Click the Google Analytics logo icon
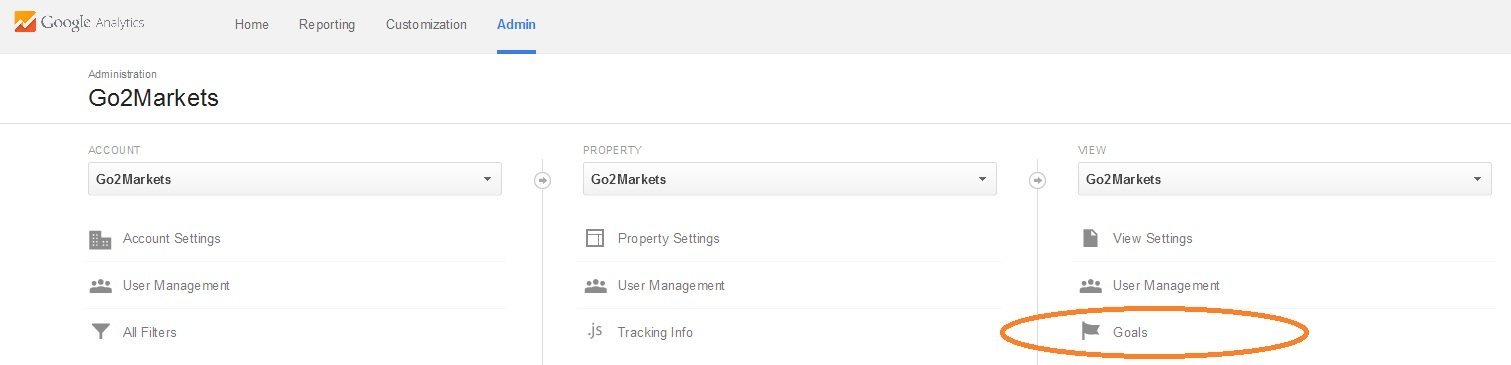This screenshot has height=365, width=1511. (x=25, y=21)
